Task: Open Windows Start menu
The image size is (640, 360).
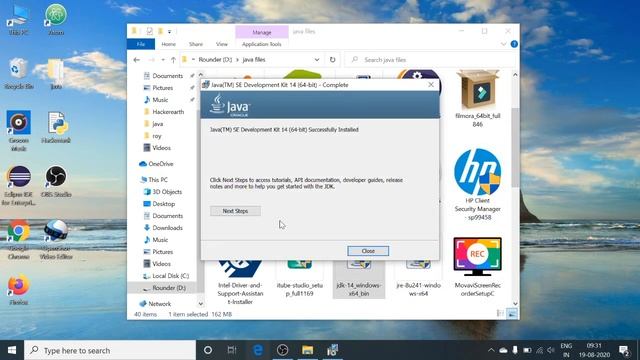Action: 12,350
